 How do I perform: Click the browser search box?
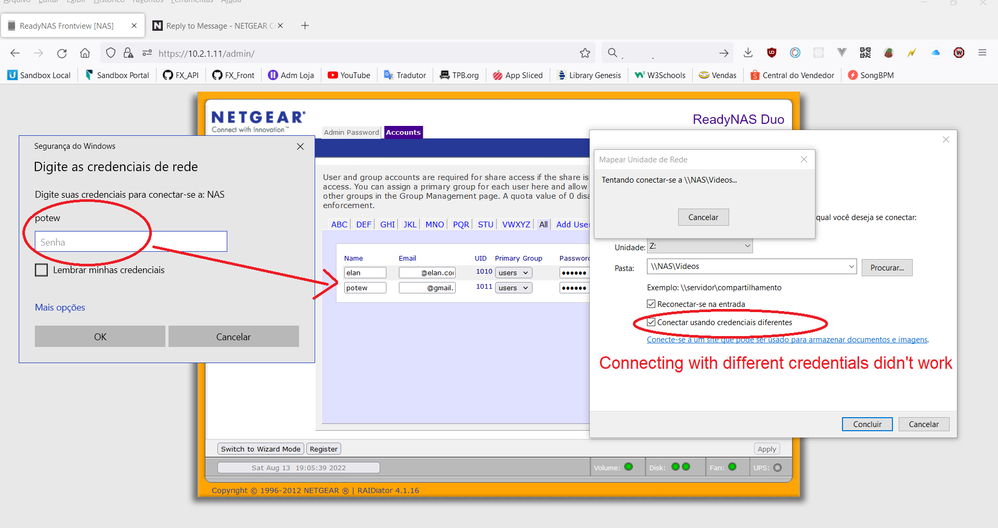click(668, 53)
